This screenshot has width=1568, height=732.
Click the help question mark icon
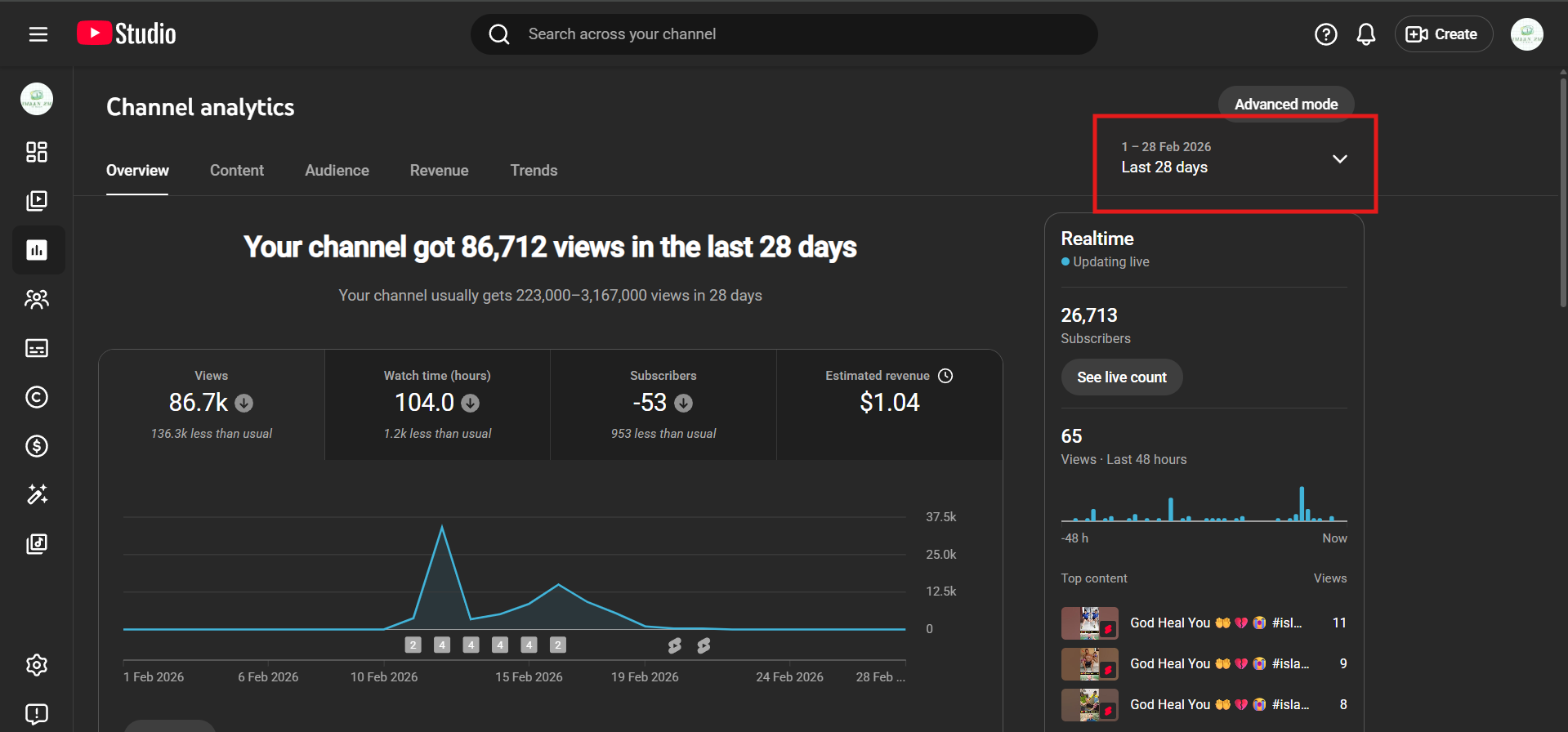click(1325, 34)
